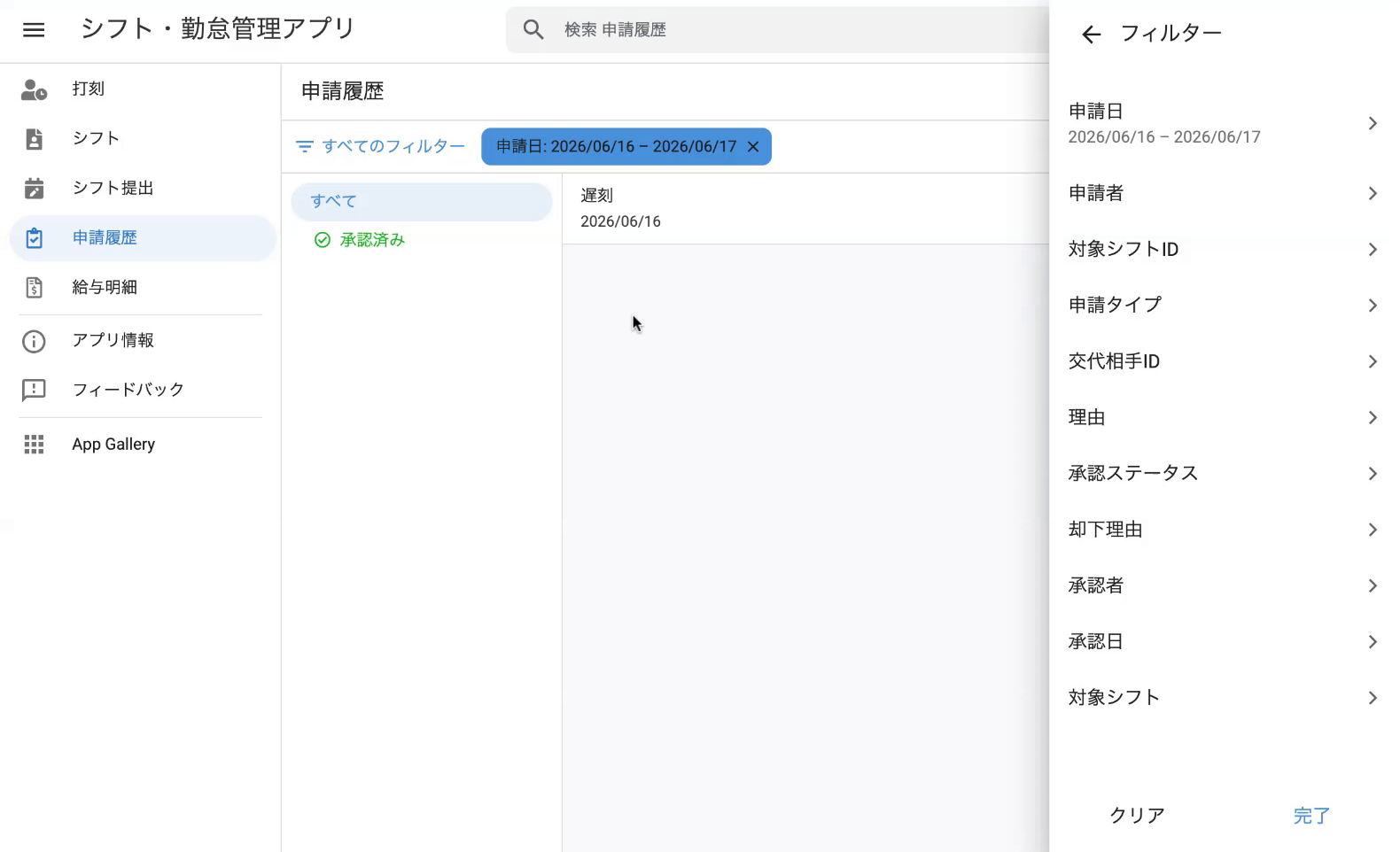Click the シフト document icon
The width and height of the screenshot is (1400, 852).
tap(34, 139)
